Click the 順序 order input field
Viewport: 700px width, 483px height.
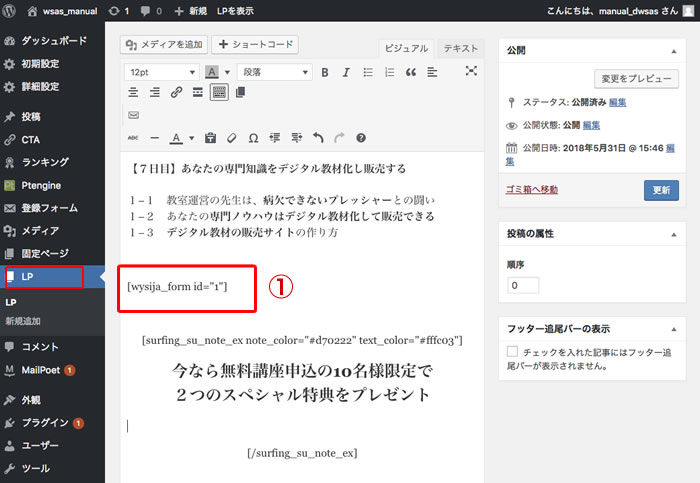[x=523, y=286]
